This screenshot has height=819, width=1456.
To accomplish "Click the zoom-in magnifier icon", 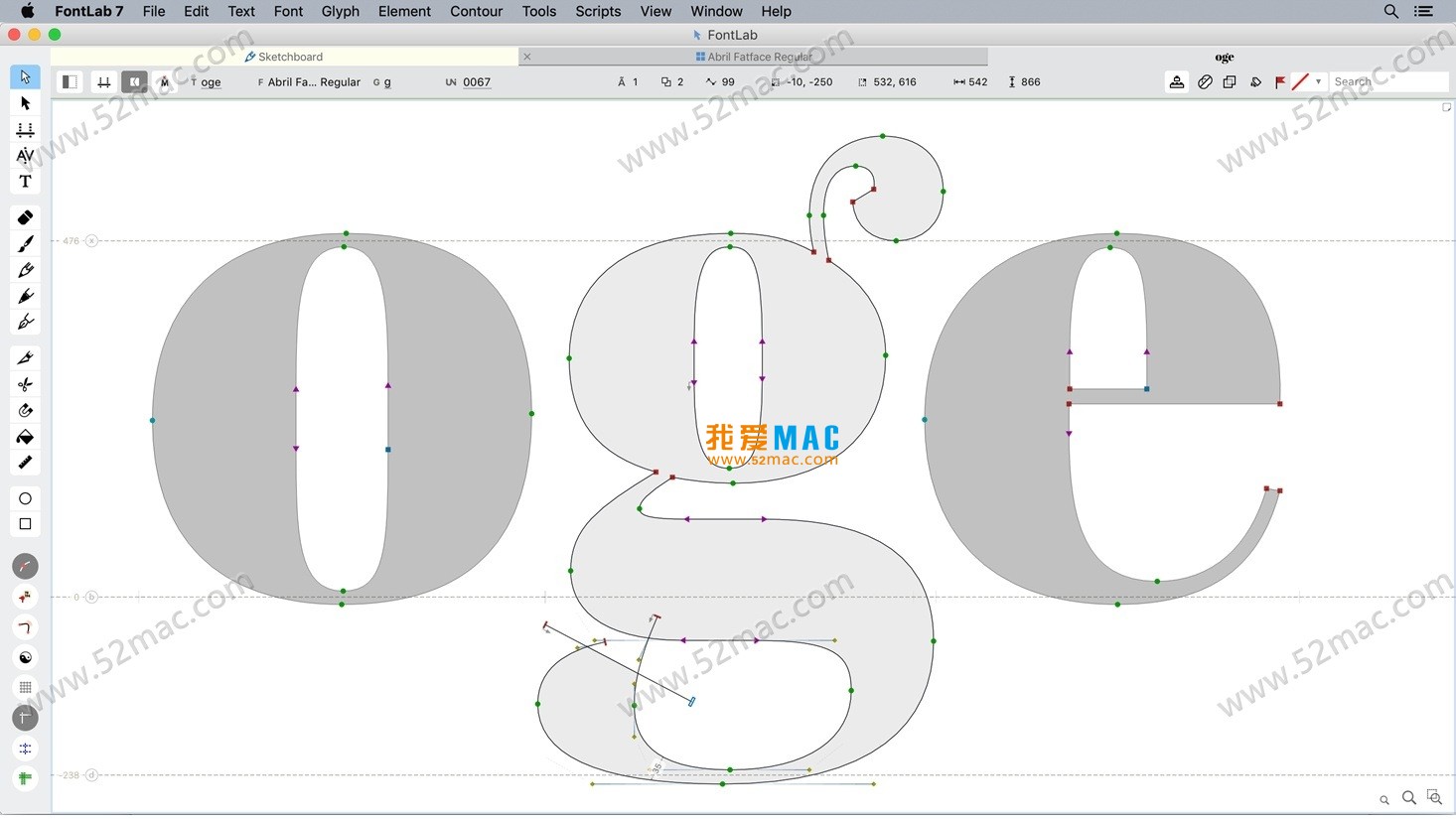I will pos(1409,797).
